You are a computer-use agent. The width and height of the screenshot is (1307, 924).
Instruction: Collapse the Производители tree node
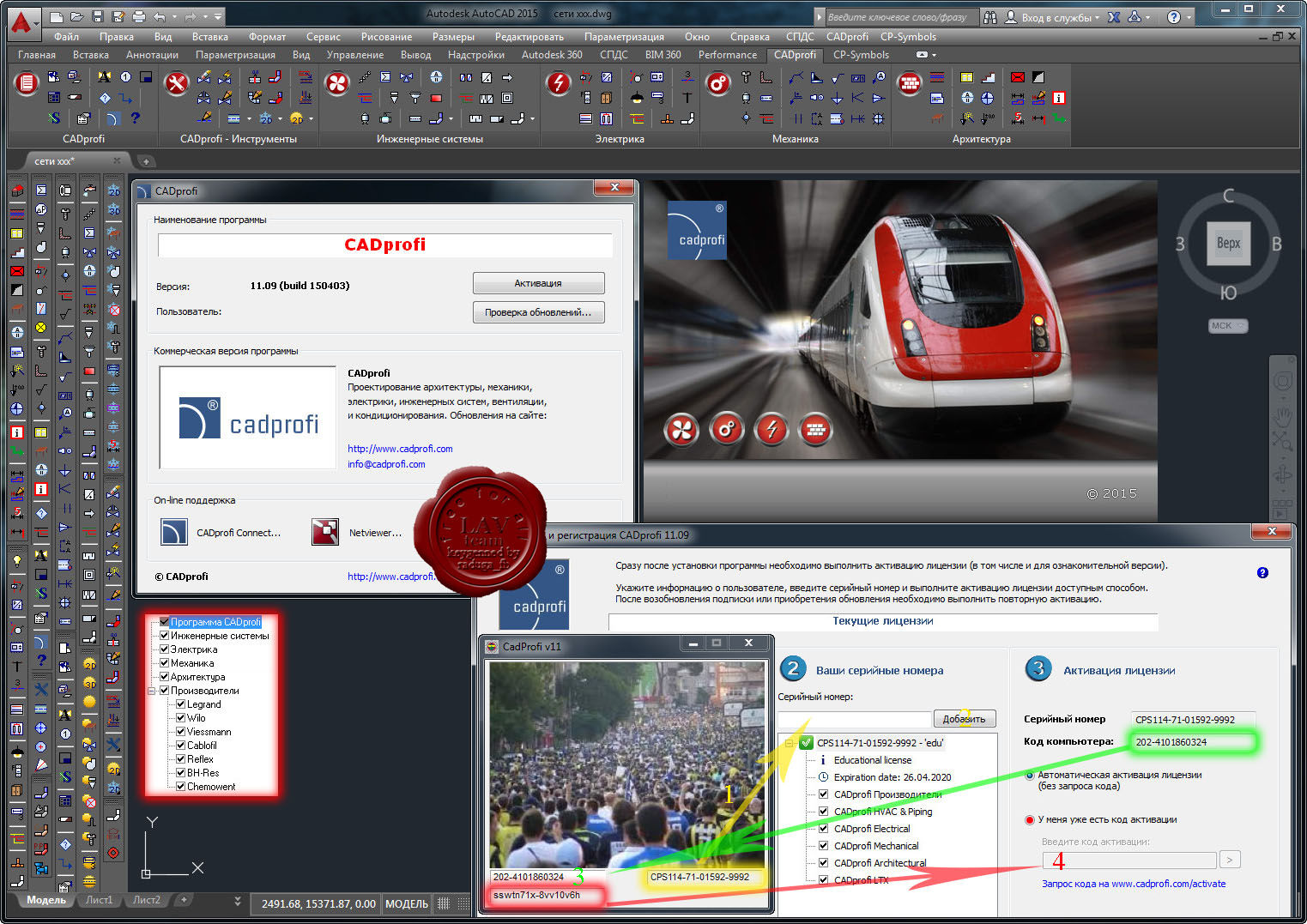[152, 691]
